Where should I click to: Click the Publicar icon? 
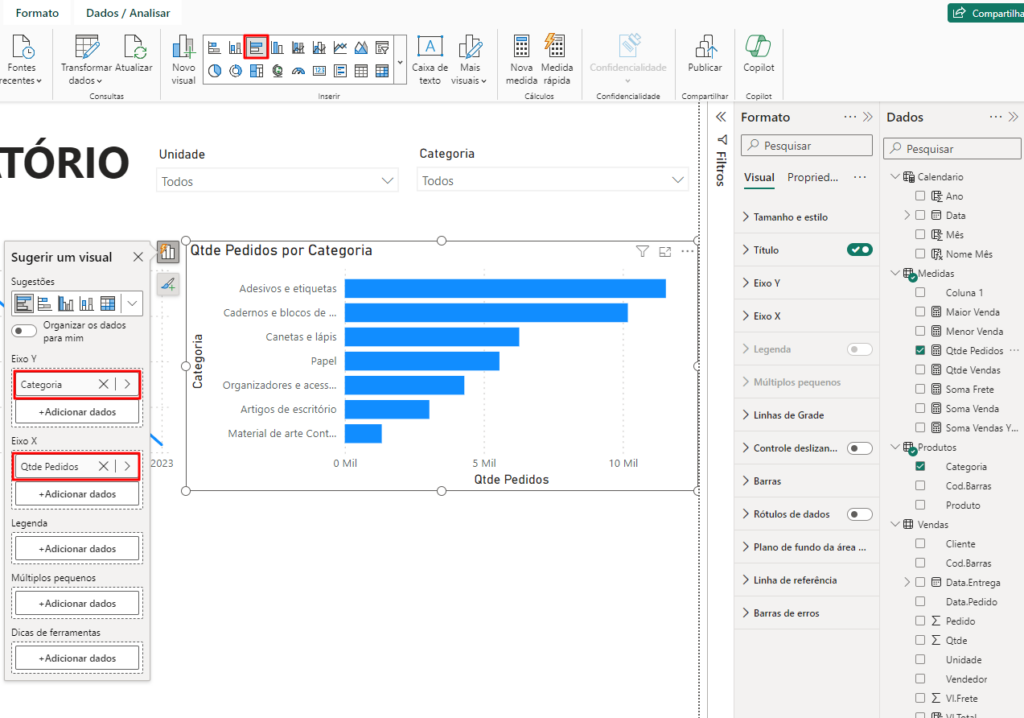(x=705, y=47)
